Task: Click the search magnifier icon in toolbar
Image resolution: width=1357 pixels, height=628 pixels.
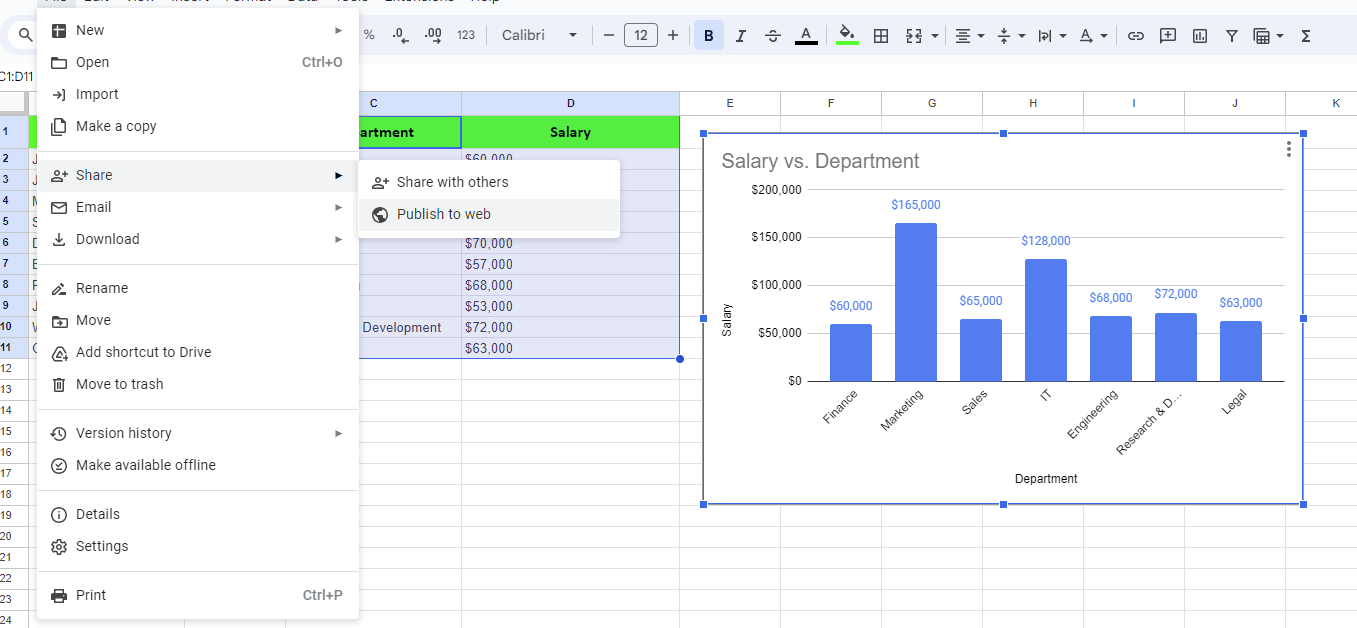Action: pos(25,35)
